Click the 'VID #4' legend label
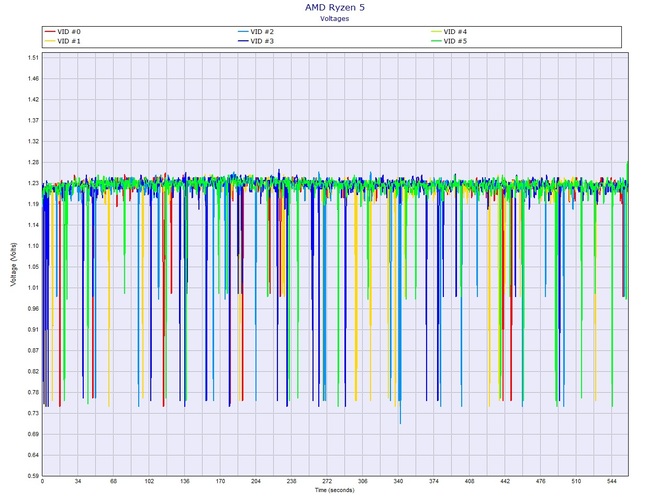 [455, 32]
